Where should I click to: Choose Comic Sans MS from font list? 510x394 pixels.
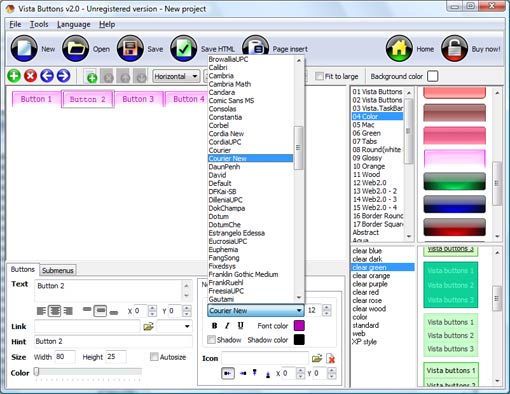point(231,100)
